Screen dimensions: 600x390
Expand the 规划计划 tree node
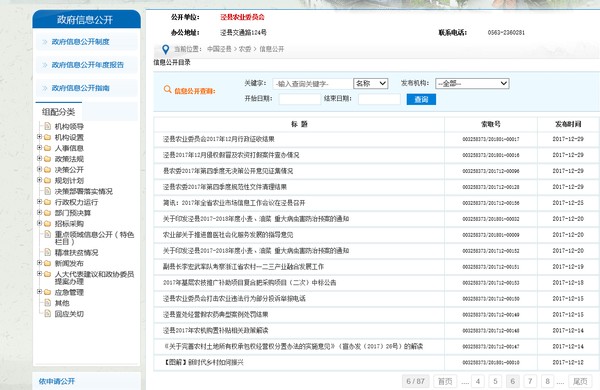coord(39,180)
